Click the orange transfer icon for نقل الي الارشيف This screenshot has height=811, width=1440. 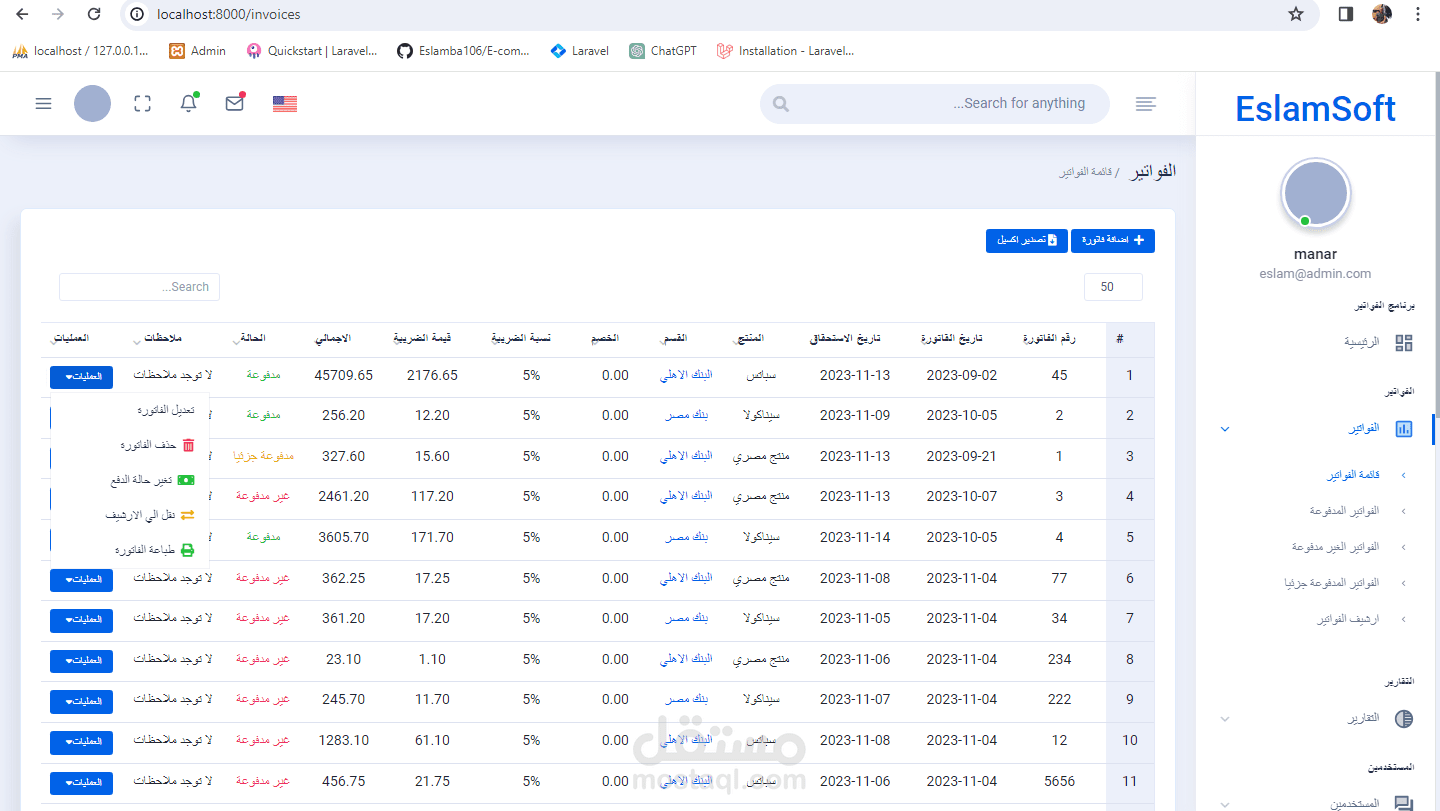point(187,515)
